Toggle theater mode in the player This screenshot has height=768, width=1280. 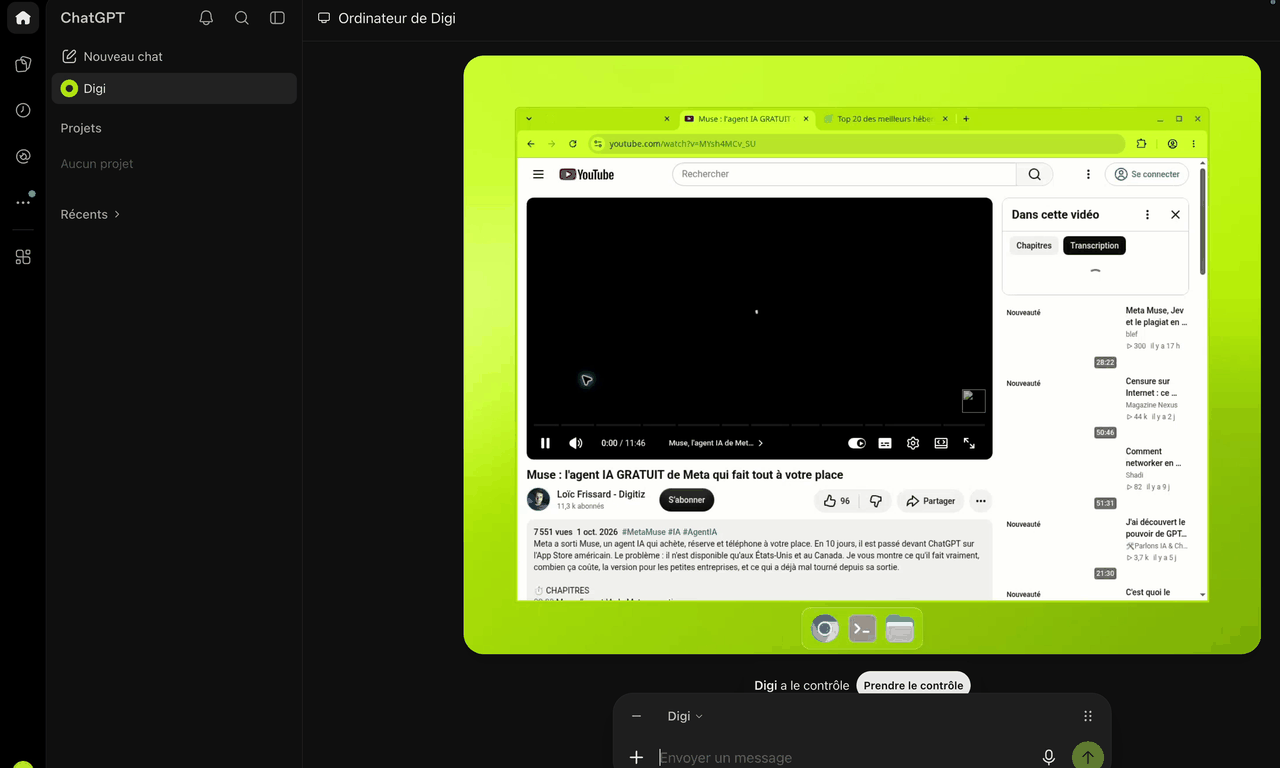[941, 443]
